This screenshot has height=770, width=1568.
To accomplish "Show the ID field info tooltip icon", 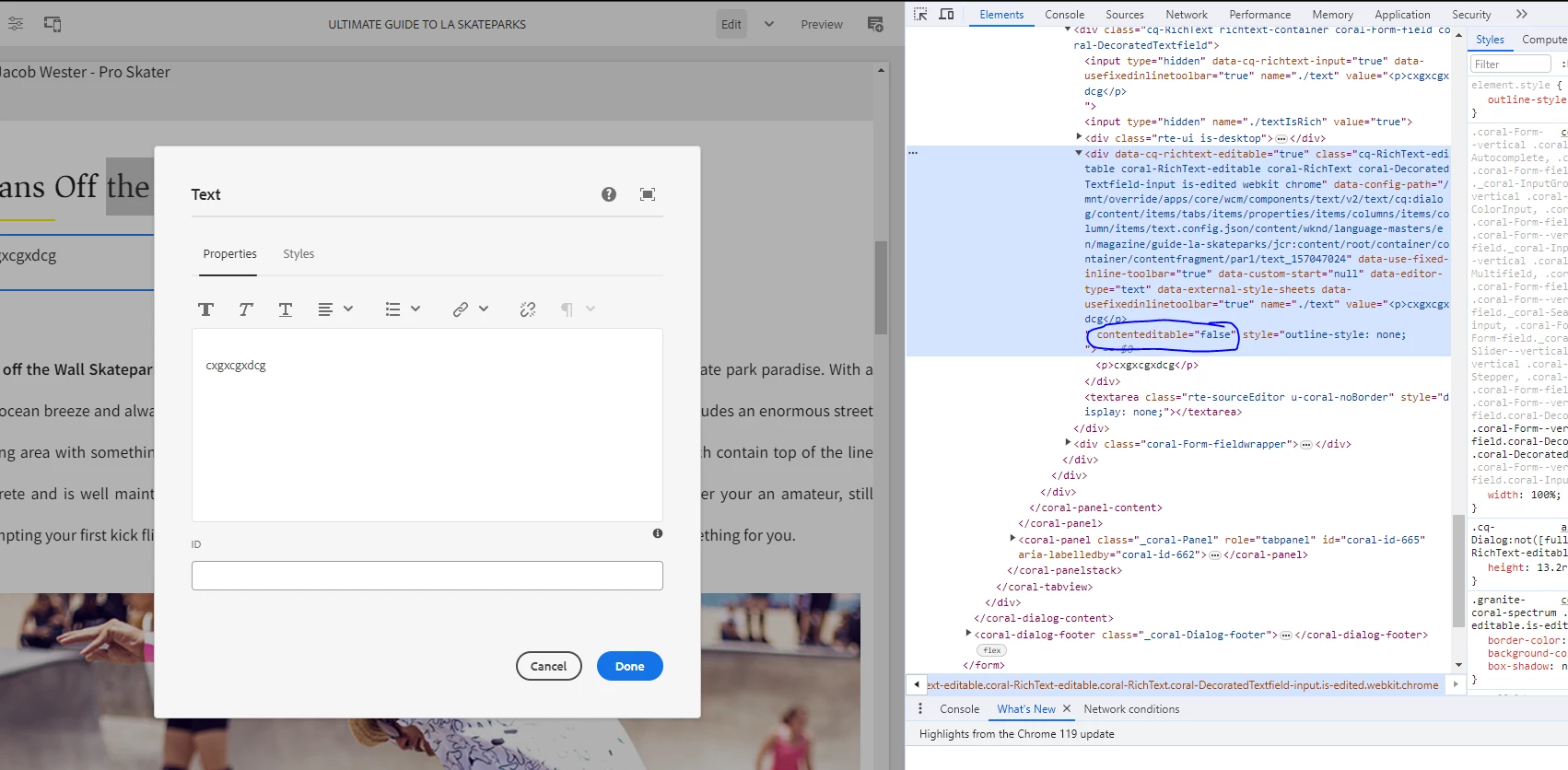I will [658, 533].
